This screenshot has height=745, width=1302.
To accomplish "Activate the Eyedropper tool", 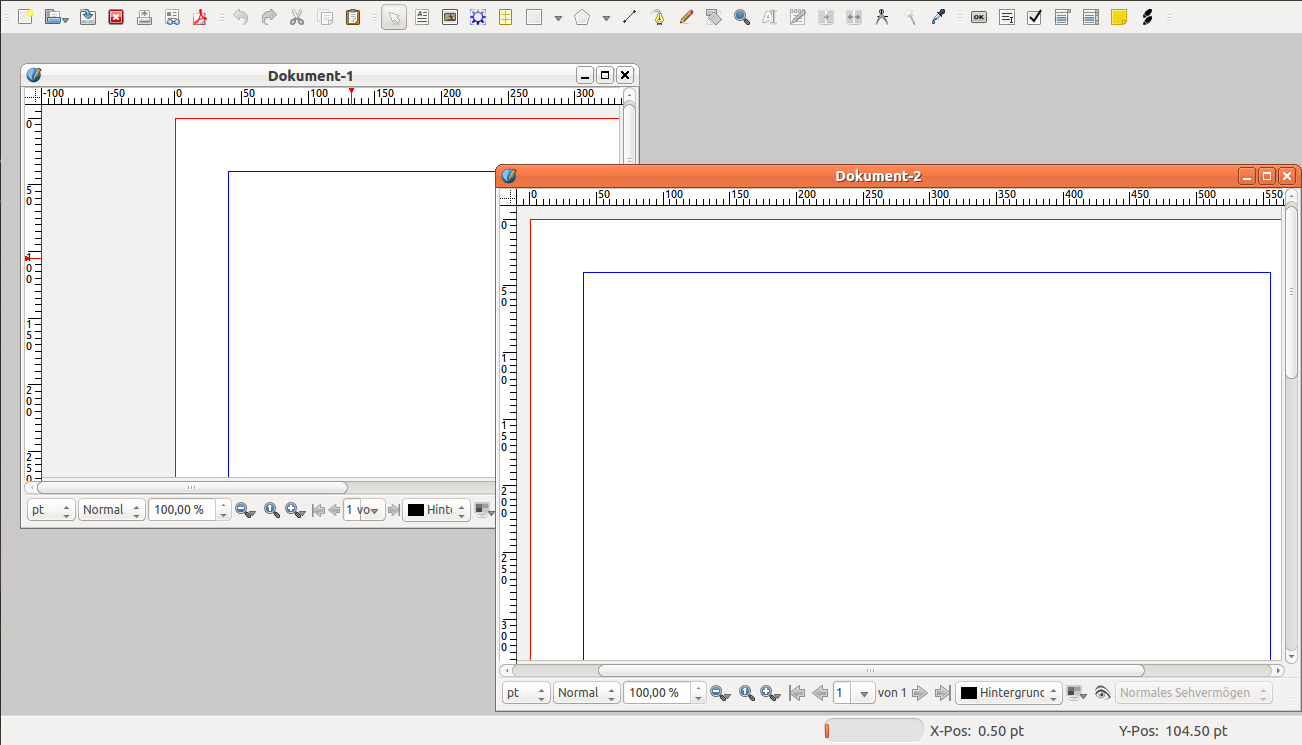I will coord(938,17).
